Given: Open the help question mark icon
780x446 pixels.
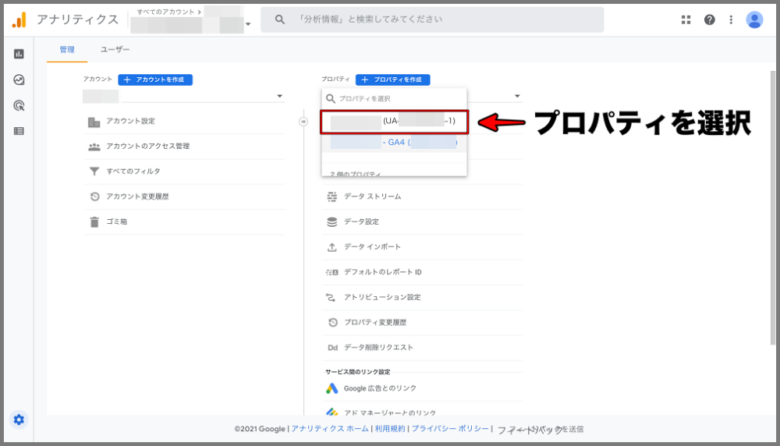Looking at the screenshot, I should [709, 20].
